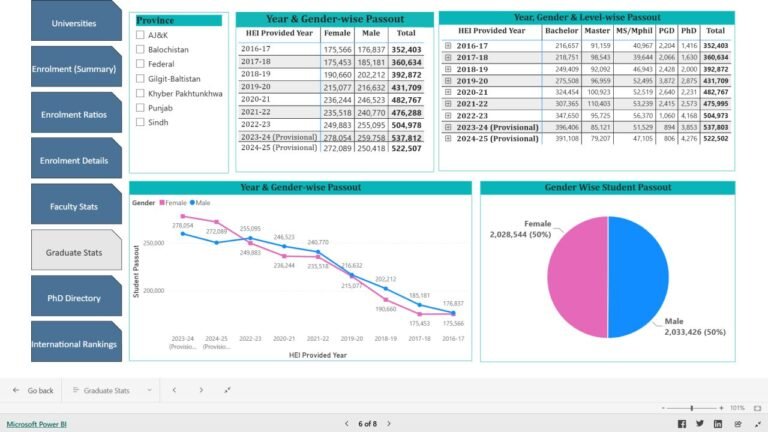Go to next page arrow beside 6 of 8

(x=389, y=424)
